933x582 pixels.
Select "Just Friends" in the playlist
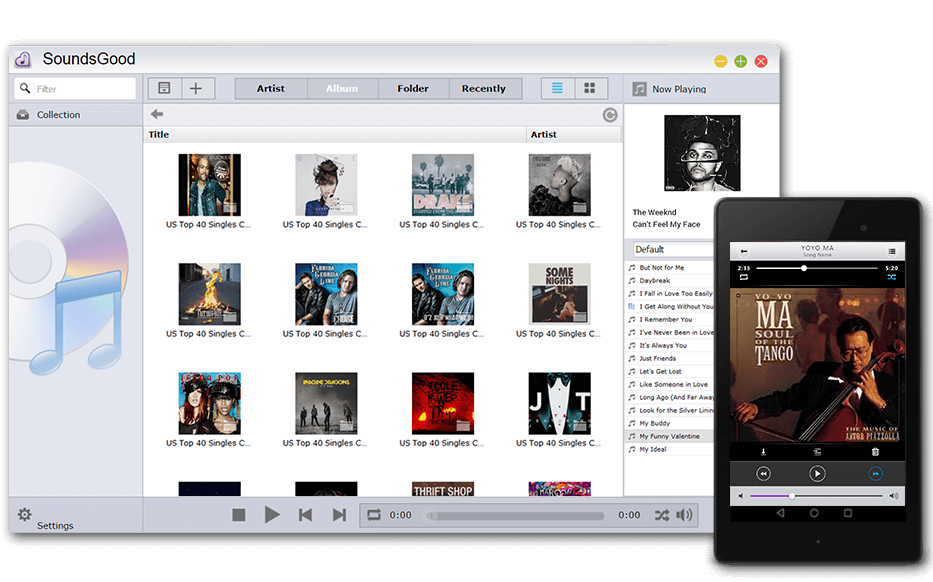(x=669, y=359)
